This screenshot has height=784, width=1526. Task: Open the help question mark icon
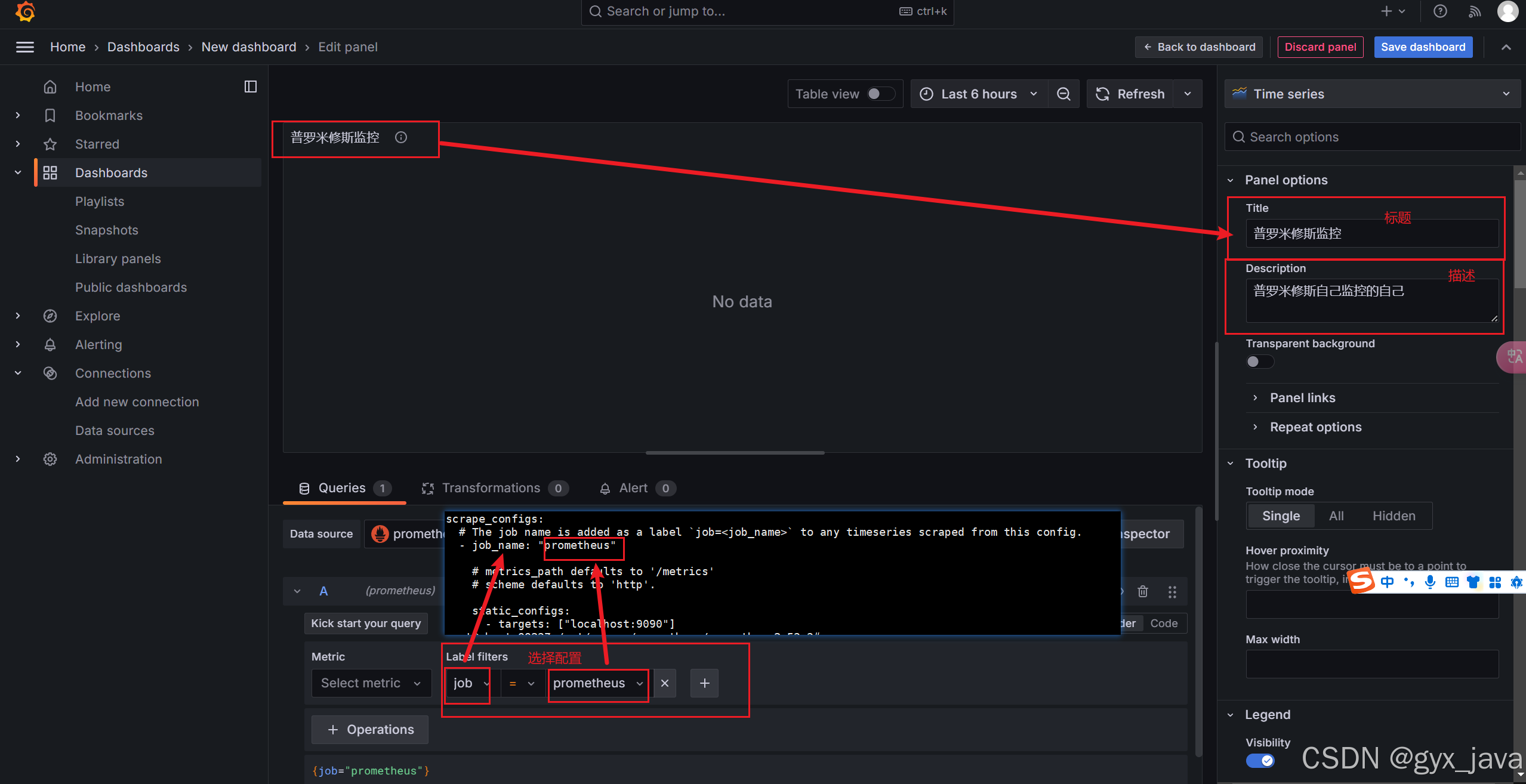click(1440, 11)
